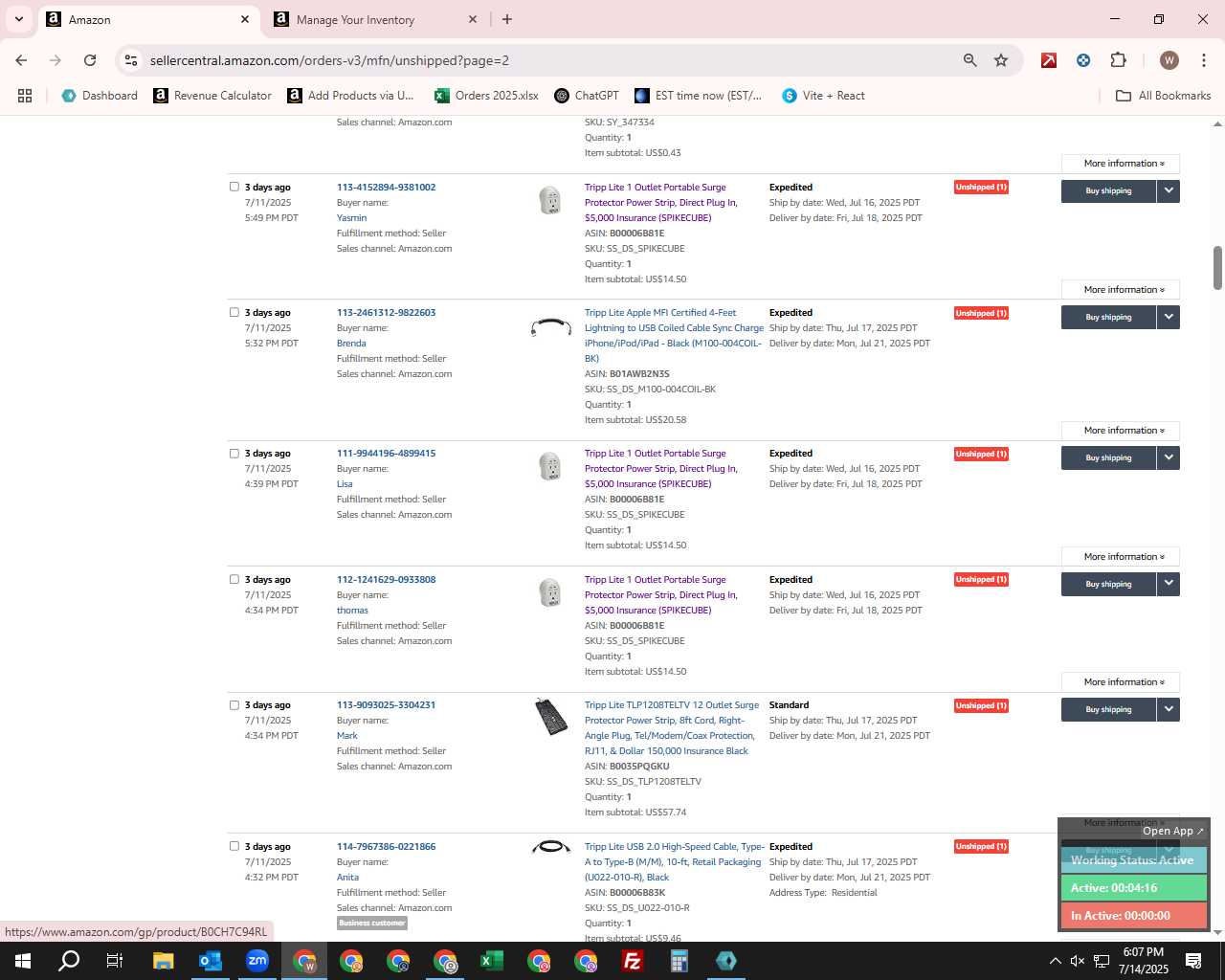Open Orders 2025.xlsx bookmark
This screenshot has width=1225, height=980.
tap(486, 96)
